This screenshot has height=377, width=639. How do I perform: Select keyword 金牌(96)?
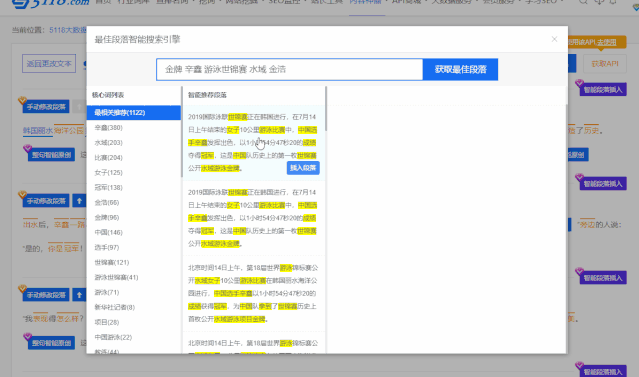(x=107, y=217)
